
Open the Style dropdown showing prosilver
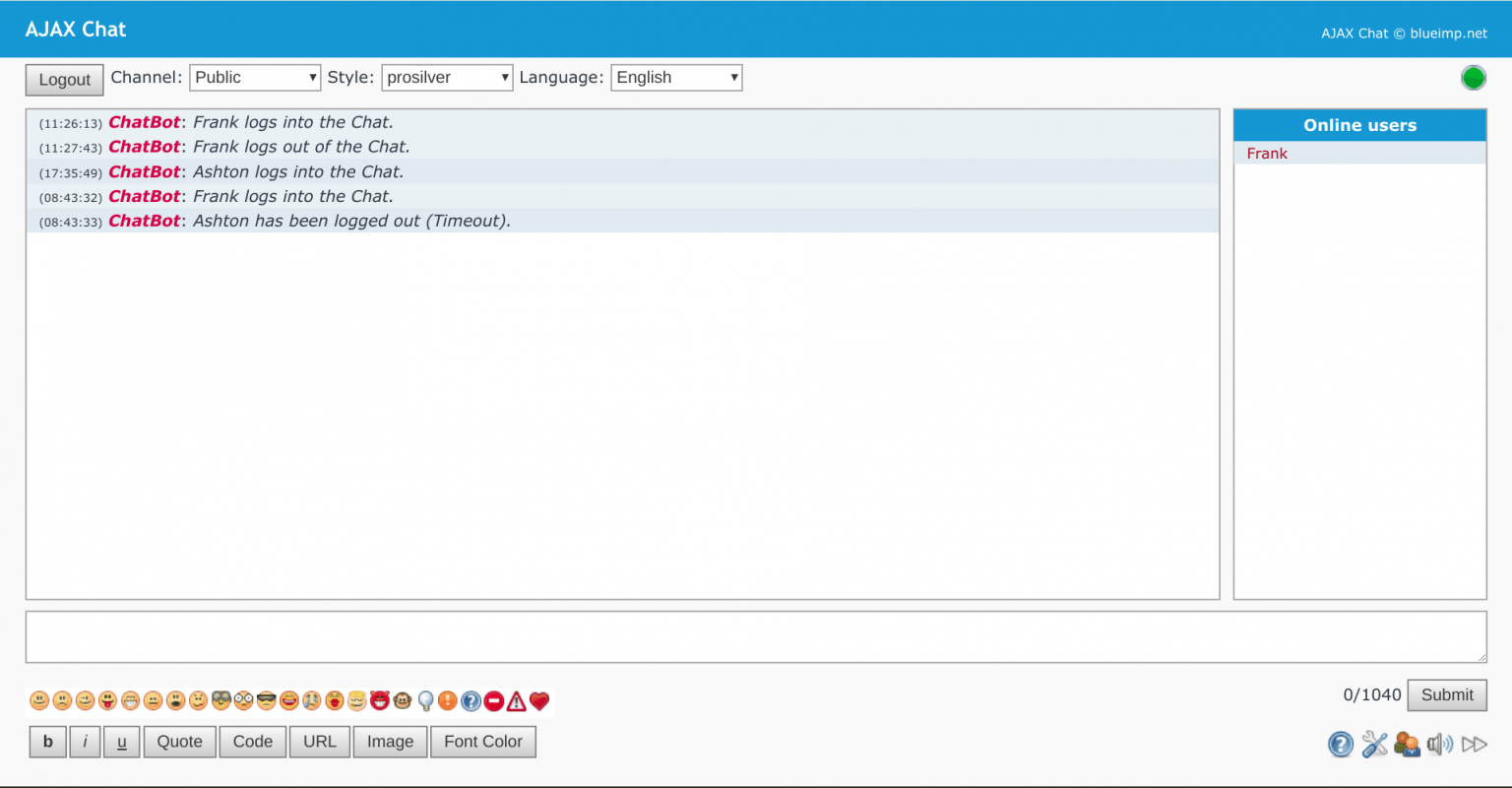tap(447, 78)
